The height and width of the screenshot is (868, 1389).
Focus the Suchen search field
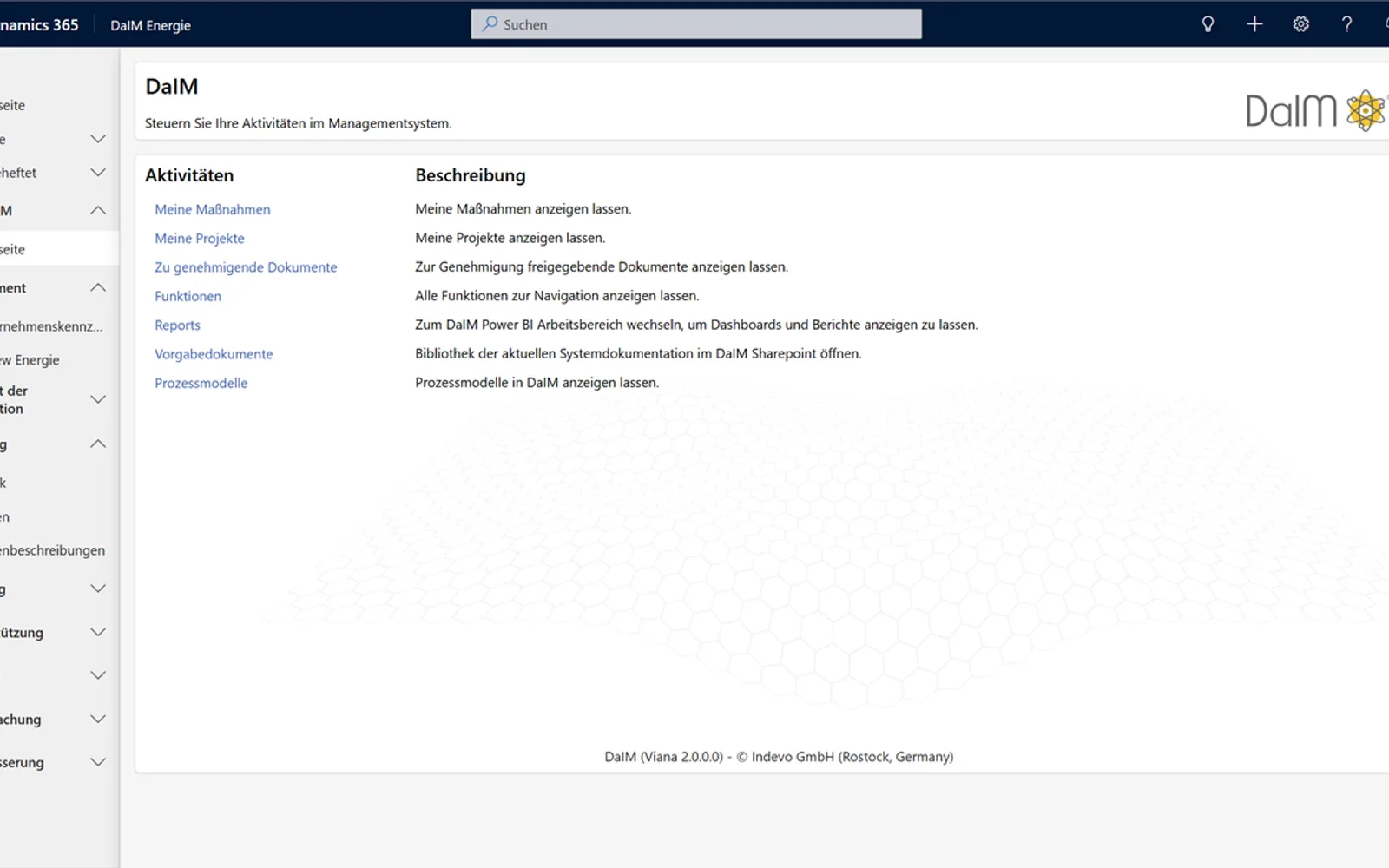pyautogui.click(x=696, y=24)
